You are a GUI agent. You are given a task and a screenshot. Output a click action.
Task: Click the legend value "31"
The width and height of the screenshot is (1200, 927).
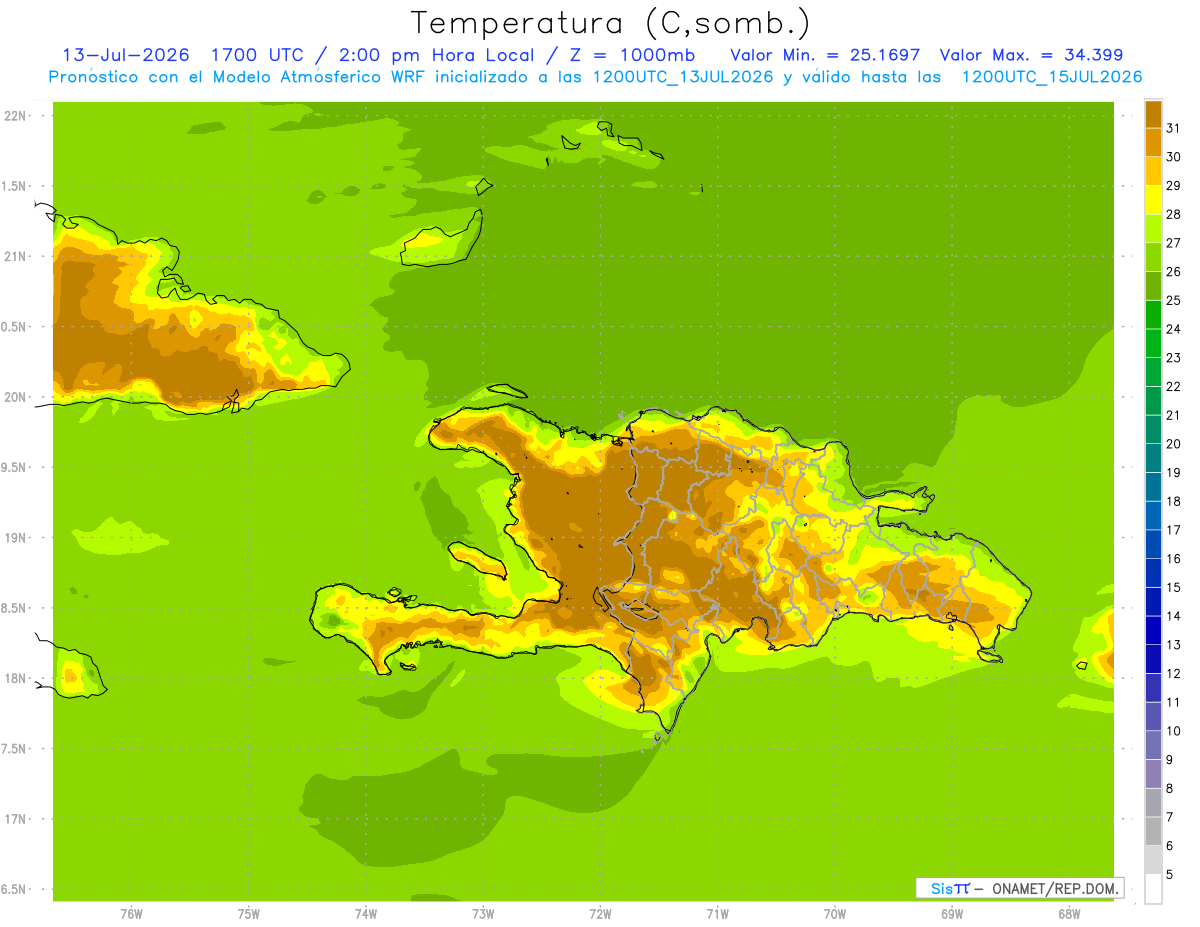coord(1173,128)
